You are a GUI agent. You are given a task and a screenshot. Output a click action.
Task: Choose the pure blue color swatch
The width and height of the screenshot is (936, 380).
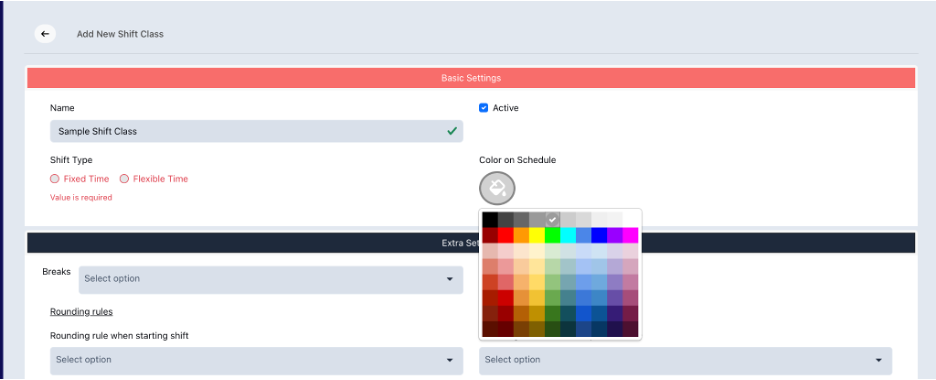599,235
